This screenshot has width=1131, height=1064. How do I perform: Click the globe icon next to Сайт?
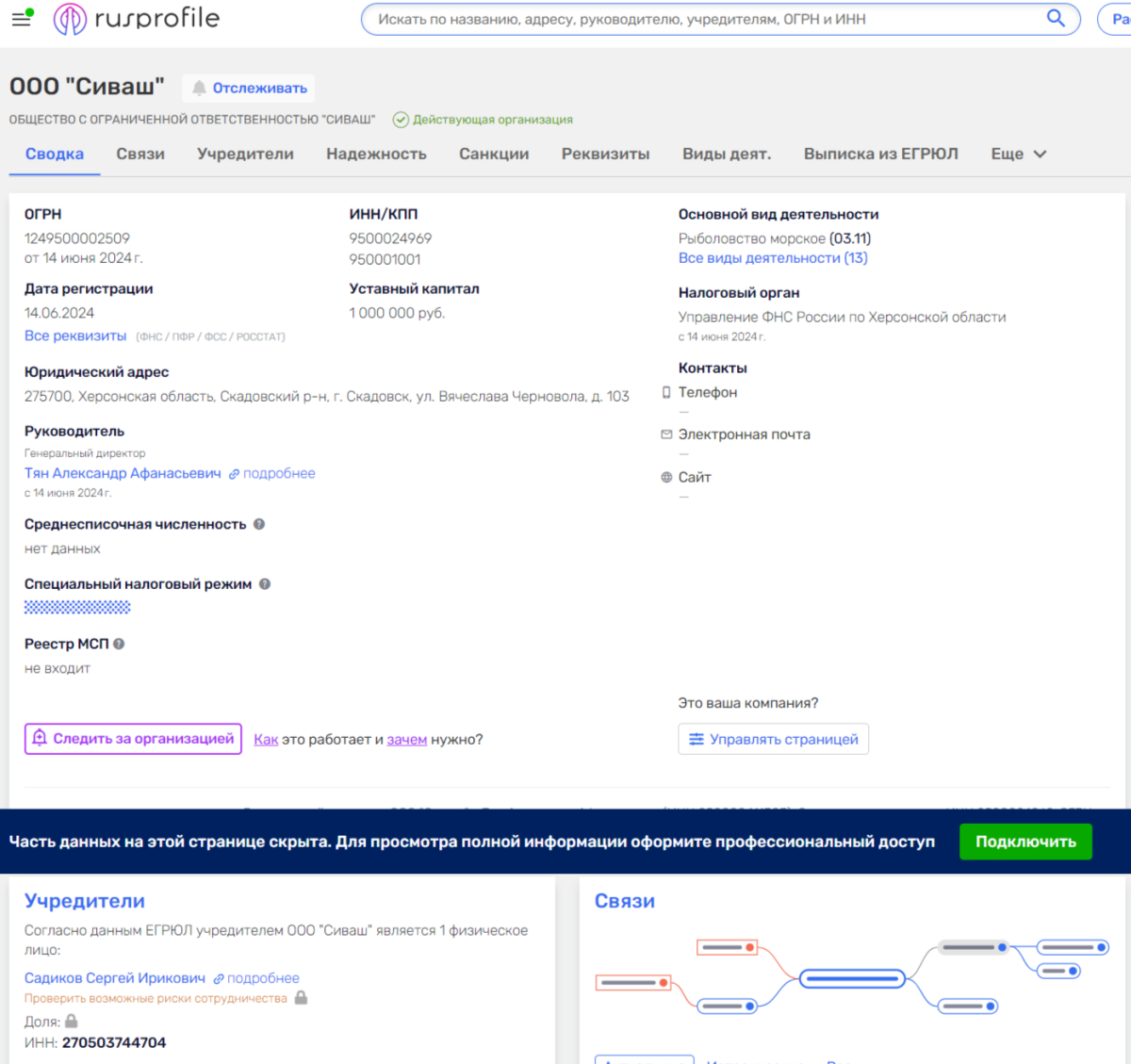pyautogui.click(x=666, y=477)
